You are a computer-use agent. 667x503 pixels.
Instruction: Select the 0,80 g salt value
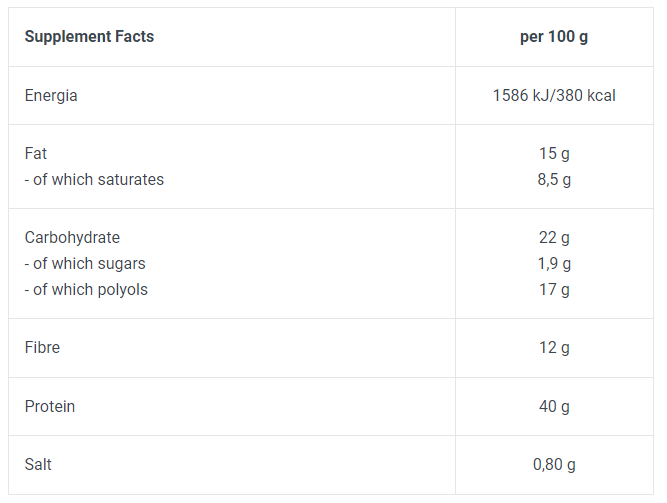point(554,464)
